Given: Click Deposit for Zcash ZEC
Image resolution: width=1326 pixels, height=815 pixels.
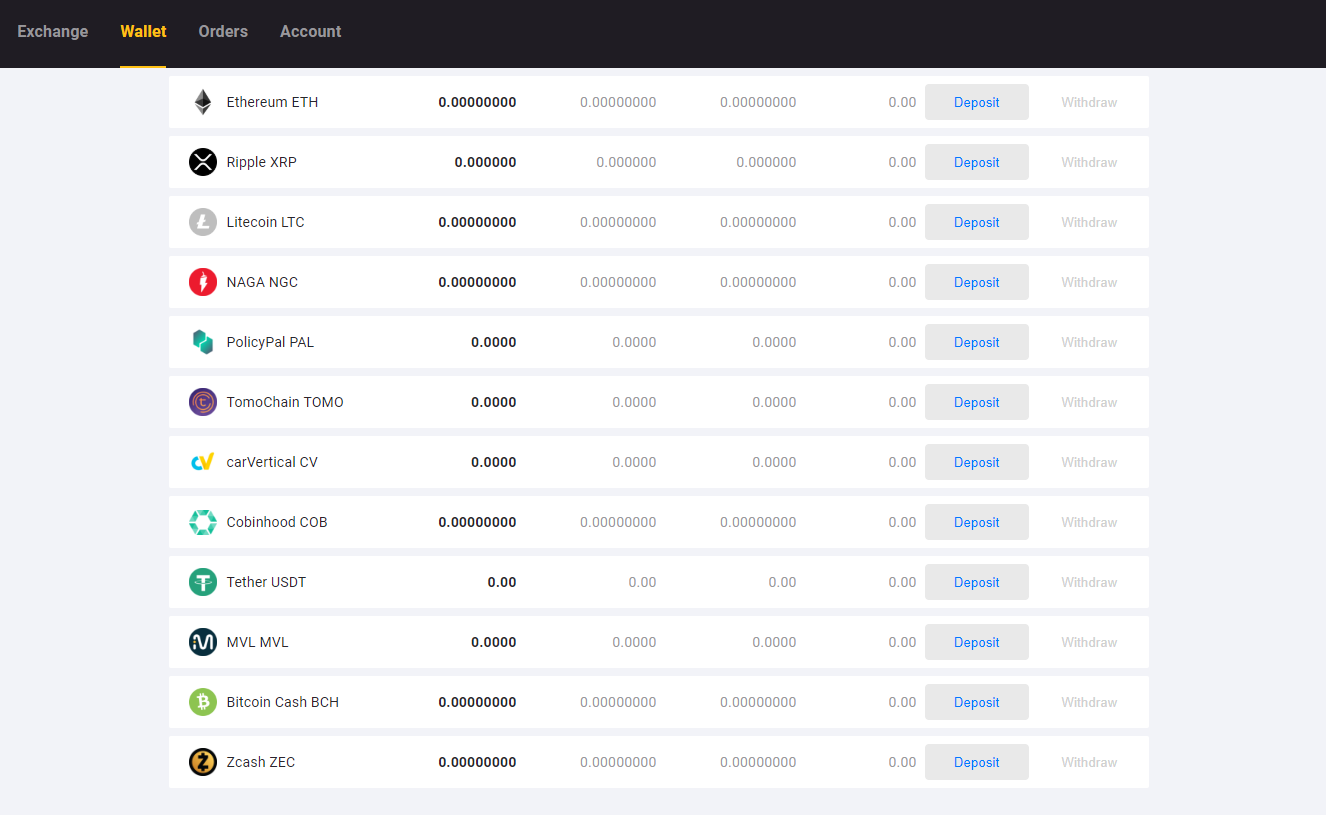Looking at the screenshot, I should pos(976,761).
